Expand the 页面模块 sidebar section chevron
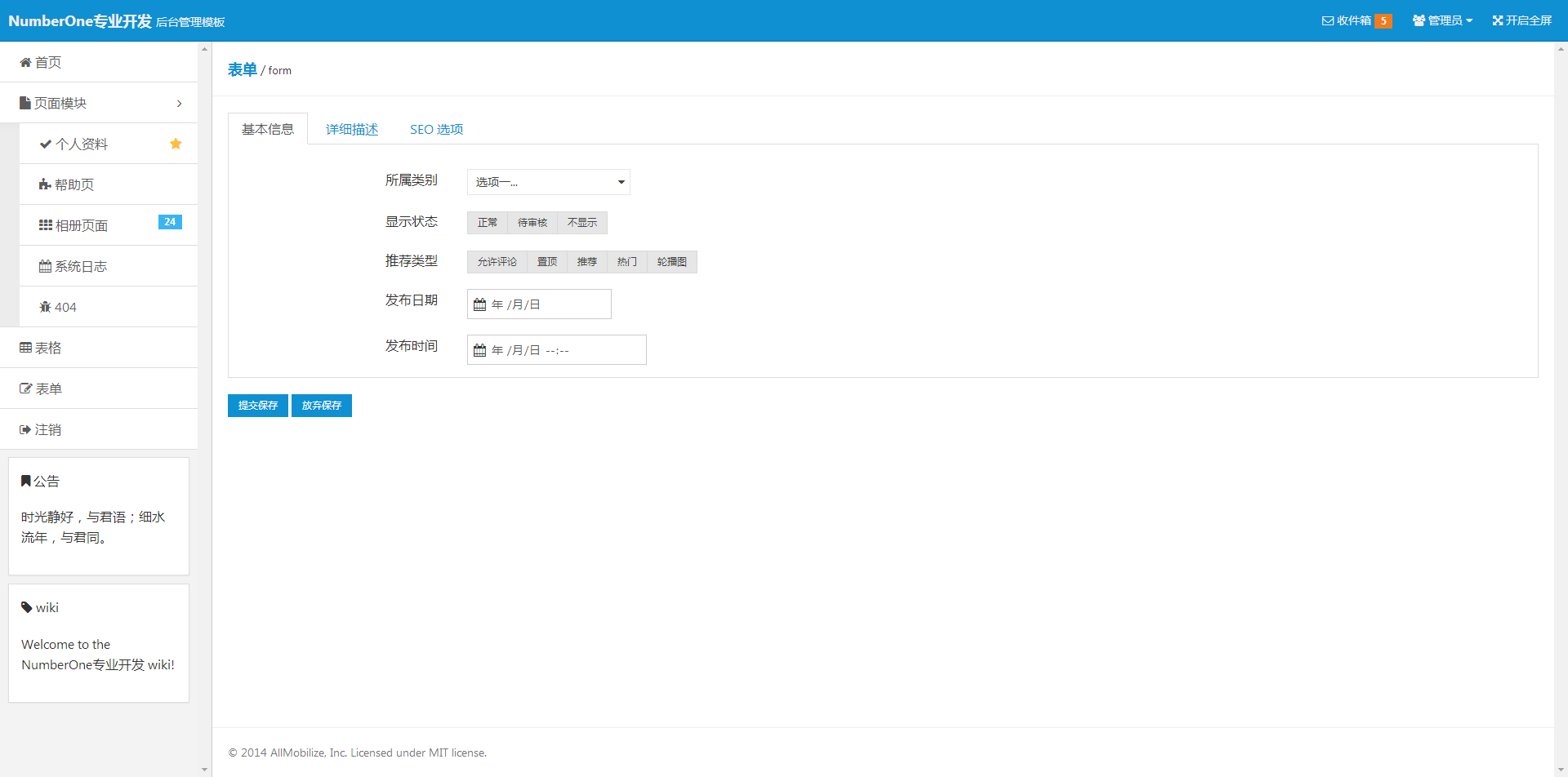The height and width of the screenshot is (777, 1568). coord(179,104)
